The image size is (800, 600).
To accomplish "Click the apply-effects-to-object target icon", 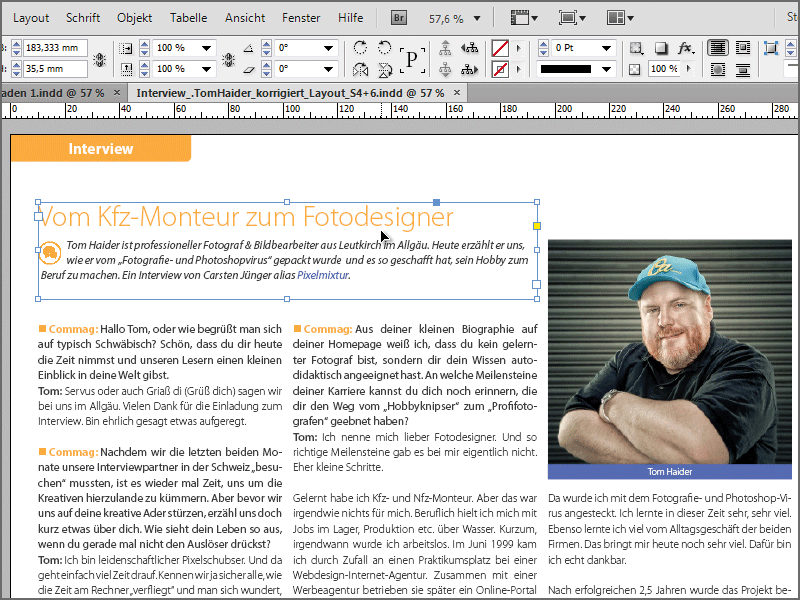I will click(x=636, y=48).
